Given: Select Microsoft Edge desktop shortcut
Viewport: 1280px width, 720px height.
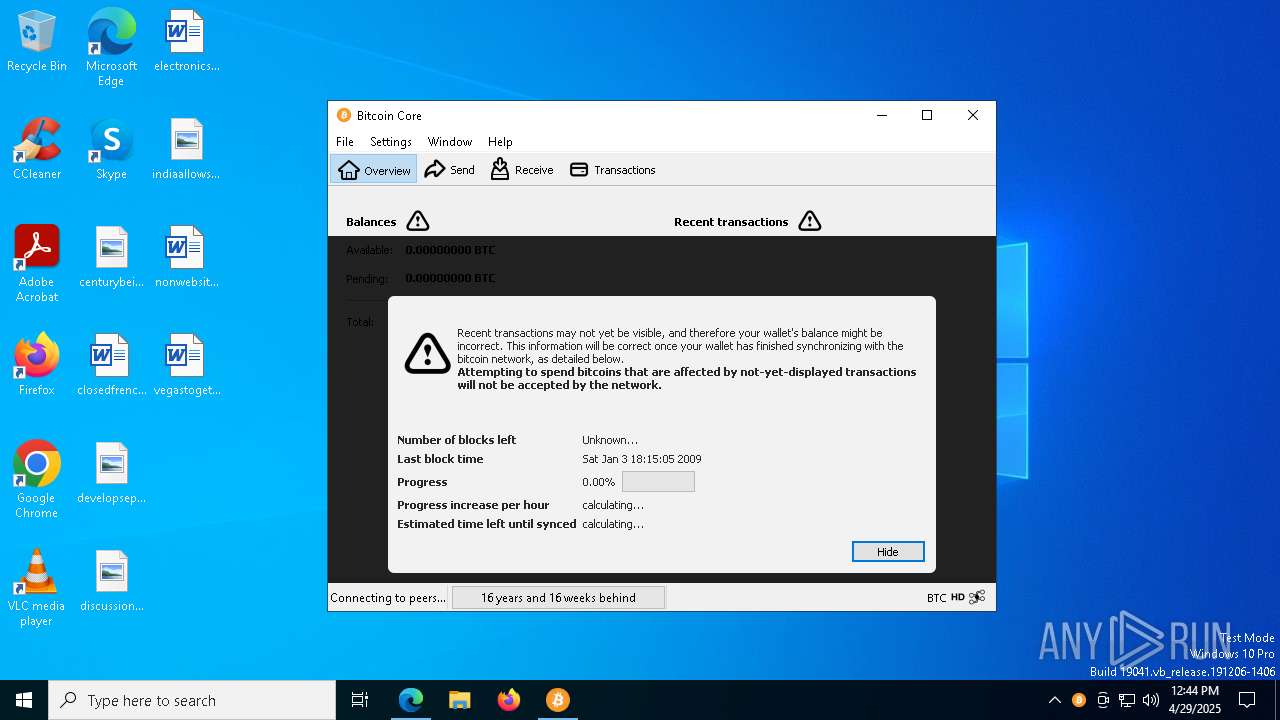Looking at the screenshot, I should pyautogui.click(x=111, y=47).
